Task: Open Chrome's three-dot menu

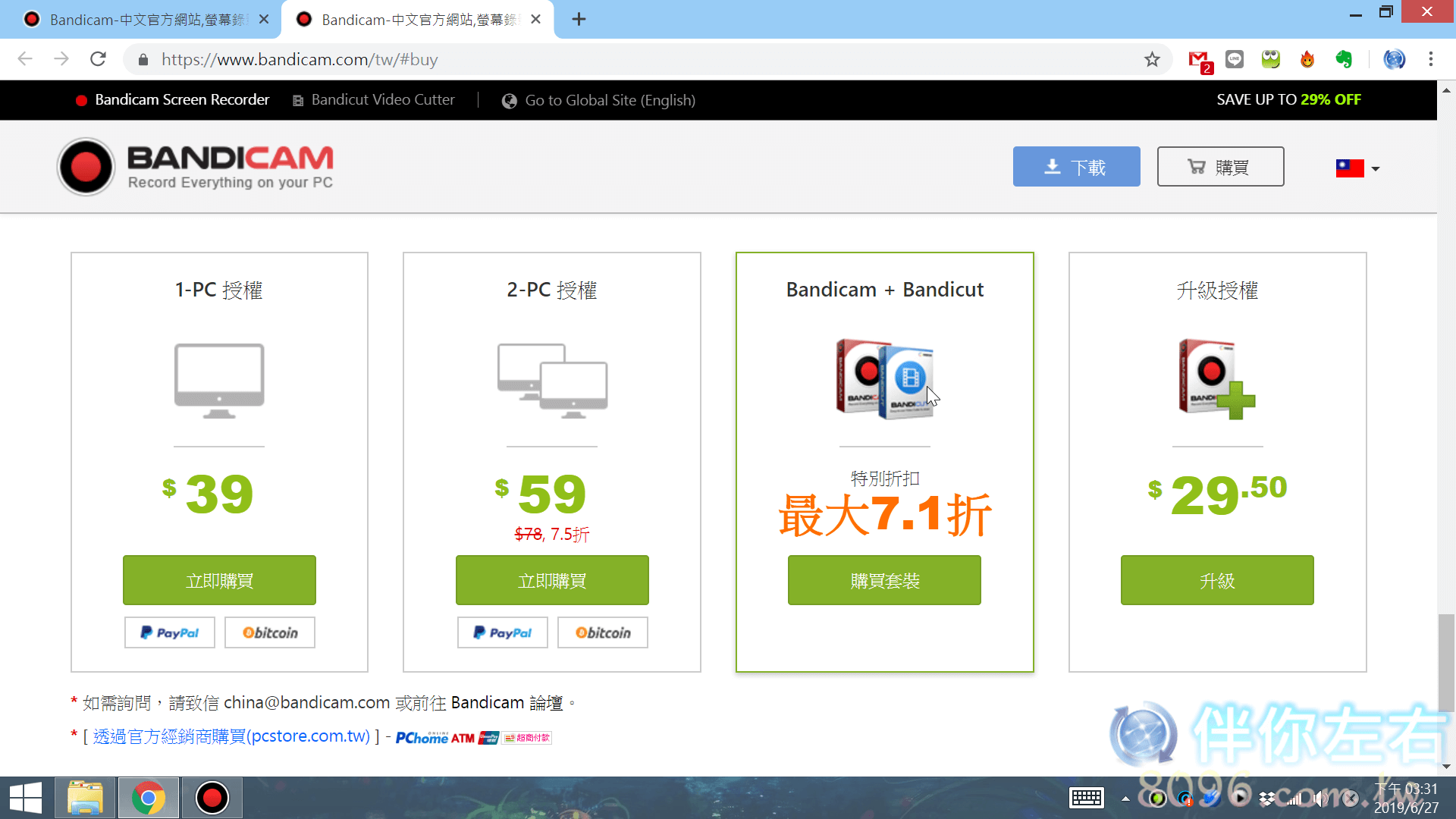Action: coord(1431,59)
